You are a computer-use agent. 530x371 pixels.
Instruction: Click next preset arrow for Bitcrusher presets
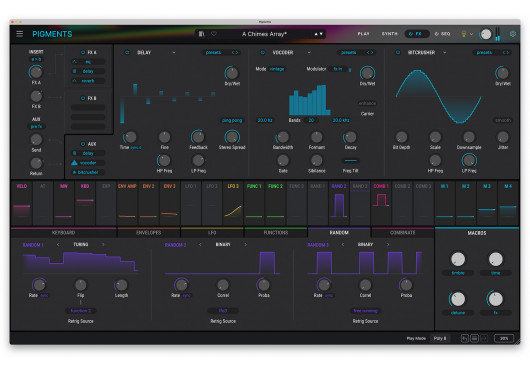508,52
